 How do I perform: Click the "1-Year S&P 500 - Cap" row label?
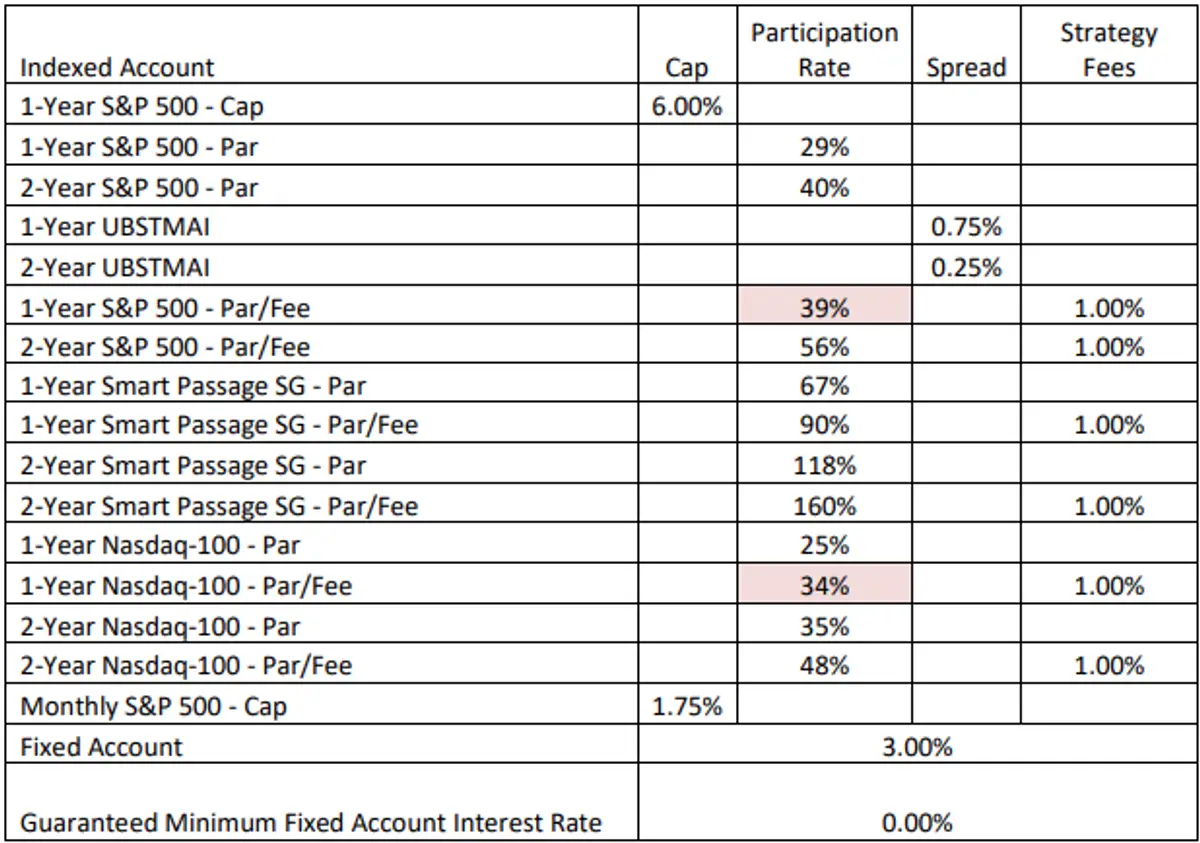pyautogui.click(x=143, y=107)
